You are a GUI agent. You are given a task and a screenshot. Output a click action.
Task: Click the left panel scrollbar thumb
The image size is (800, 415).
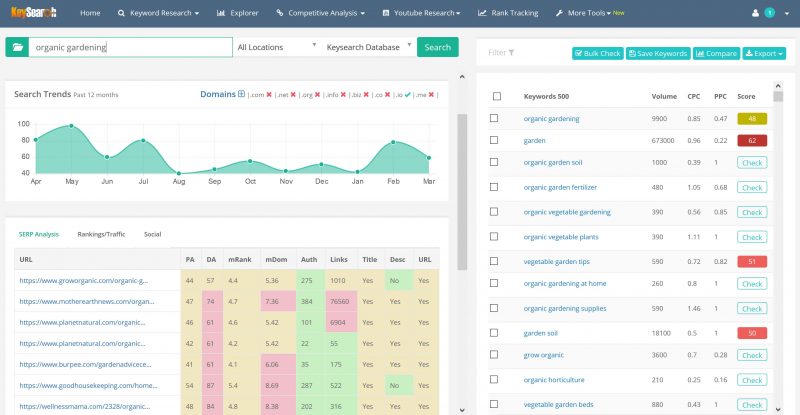tap(462, 191)
